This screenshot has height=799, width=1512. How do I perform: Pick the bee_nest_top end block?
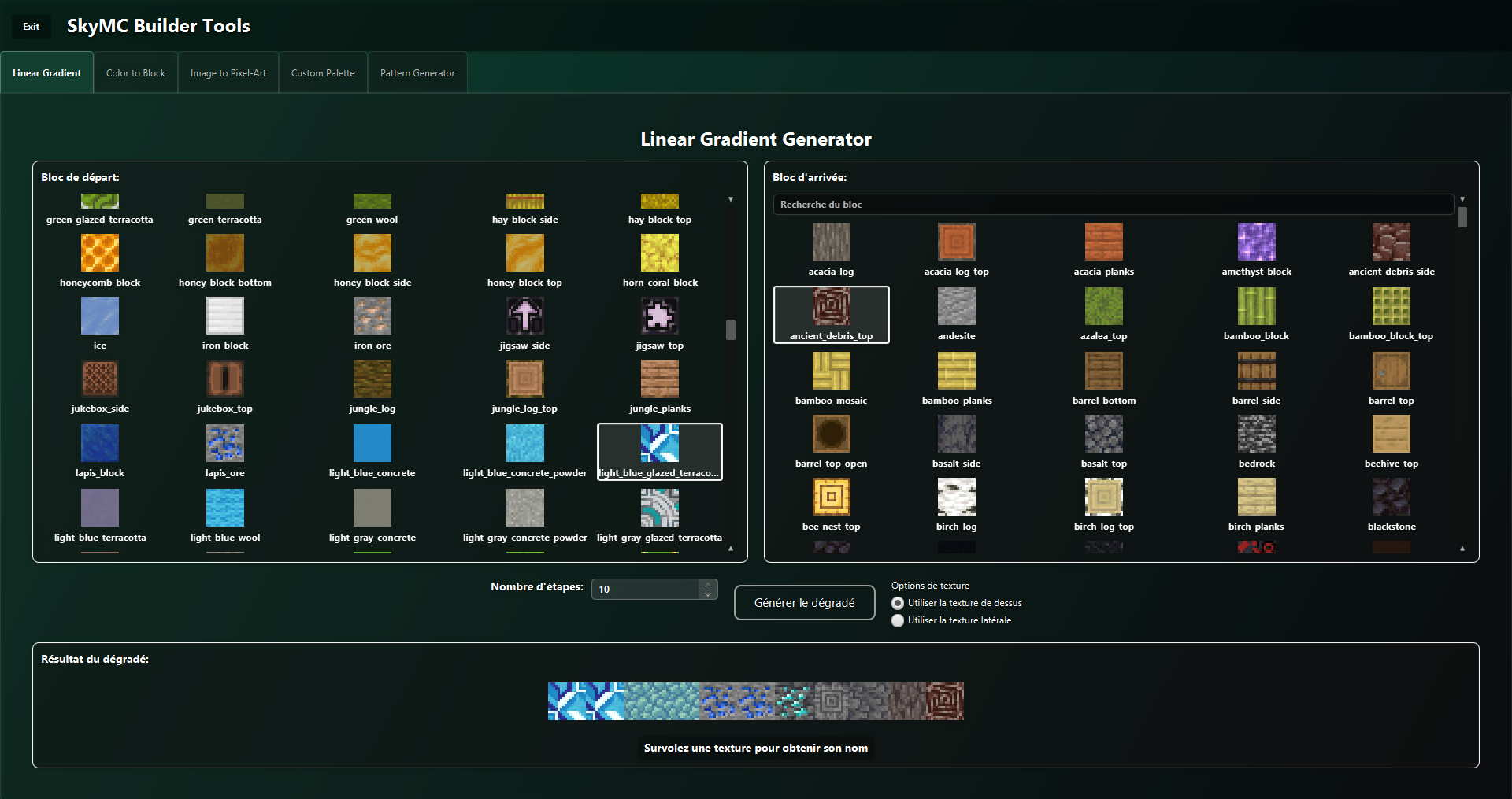pyautogui.click(x=831, y=498)
